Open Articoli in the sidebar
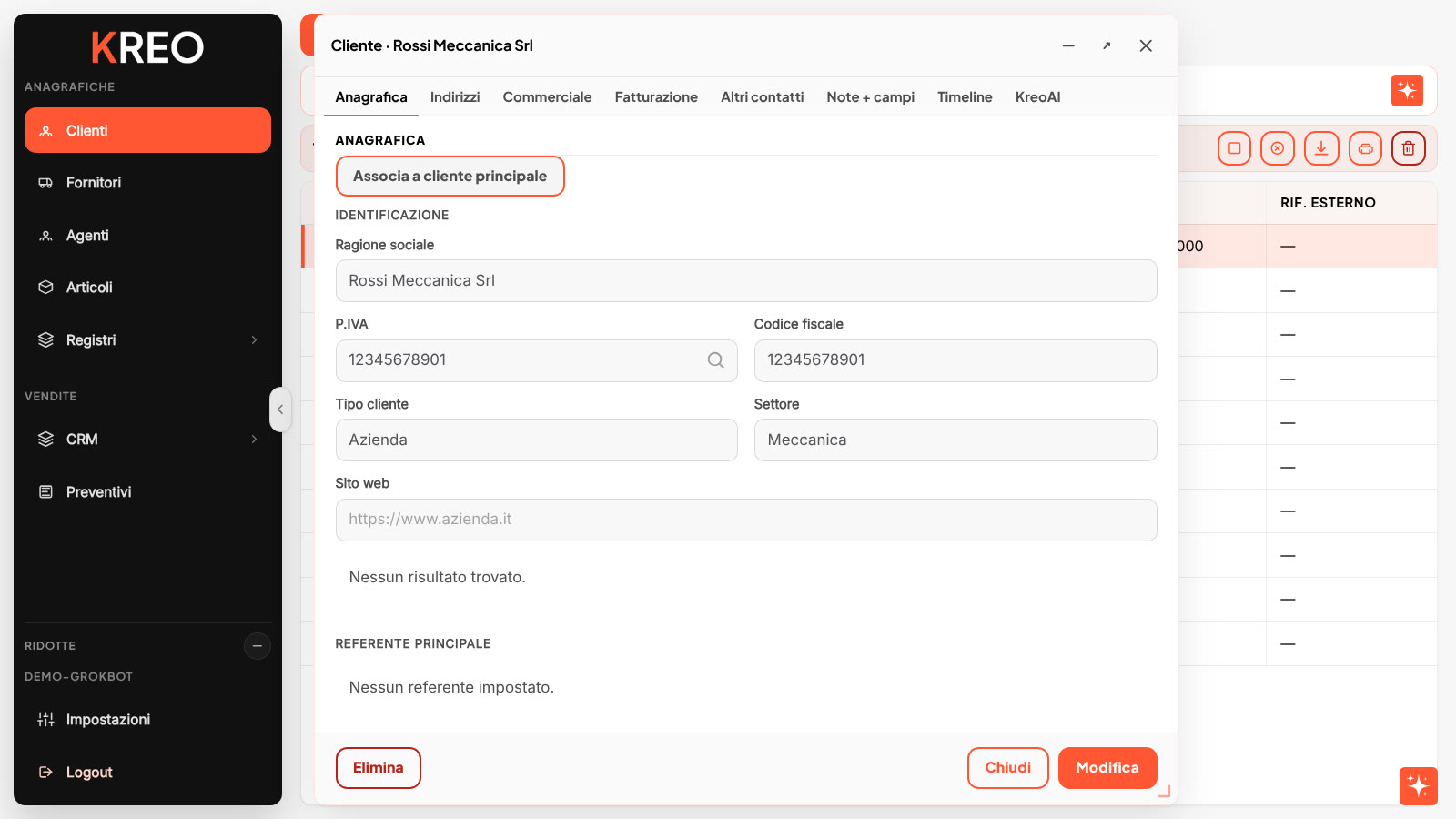The width and height of the screenshot is (1456, 819). tap(147, 288)
